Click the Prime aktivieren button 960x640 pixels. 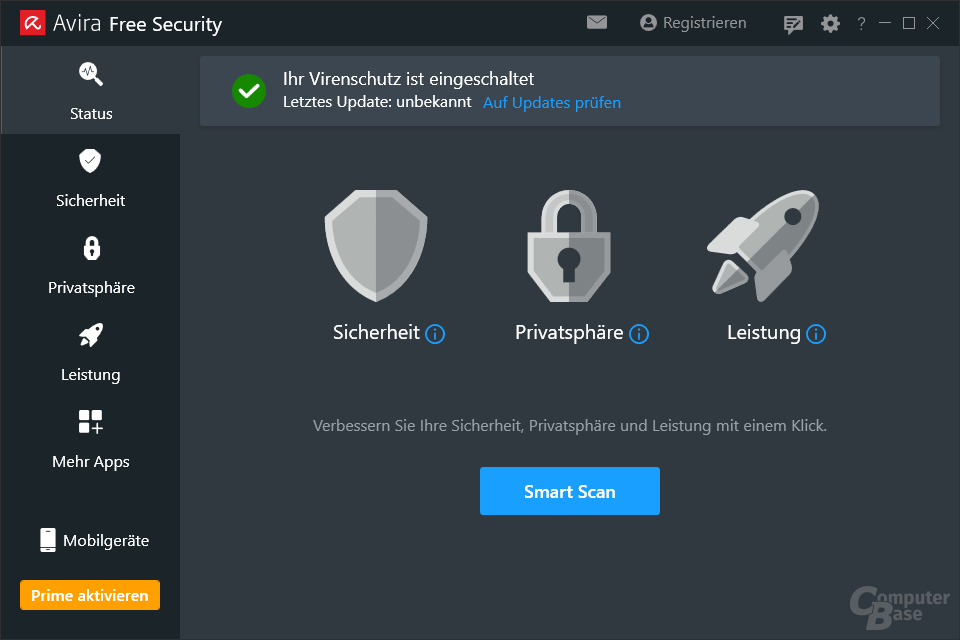pyautogui.click(x=90, y=595)
